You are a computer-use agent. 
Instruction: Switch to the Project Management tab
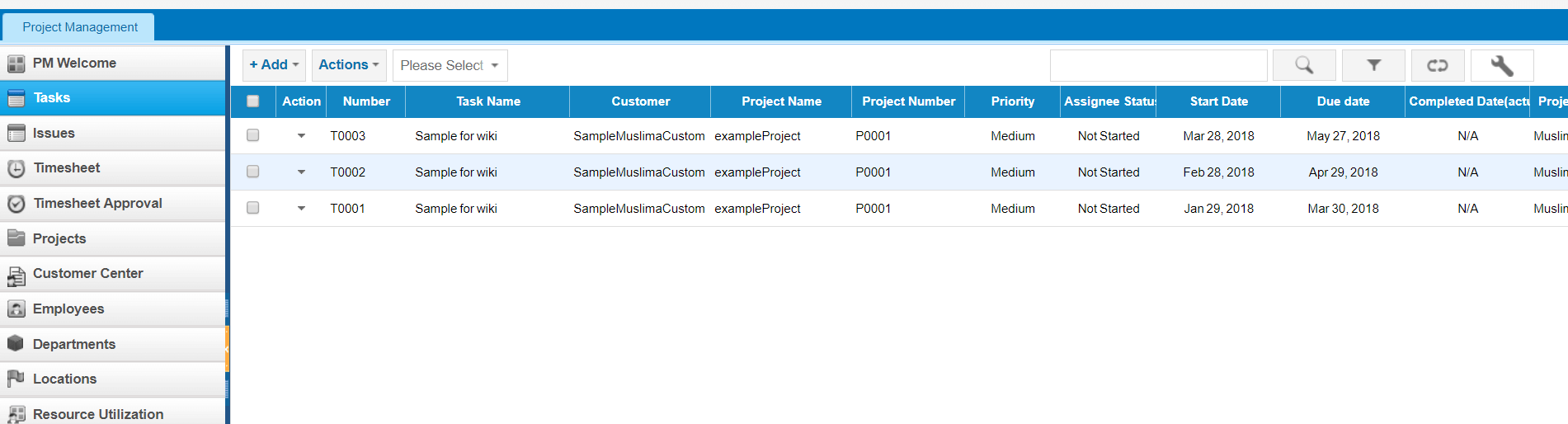(80, 27)
